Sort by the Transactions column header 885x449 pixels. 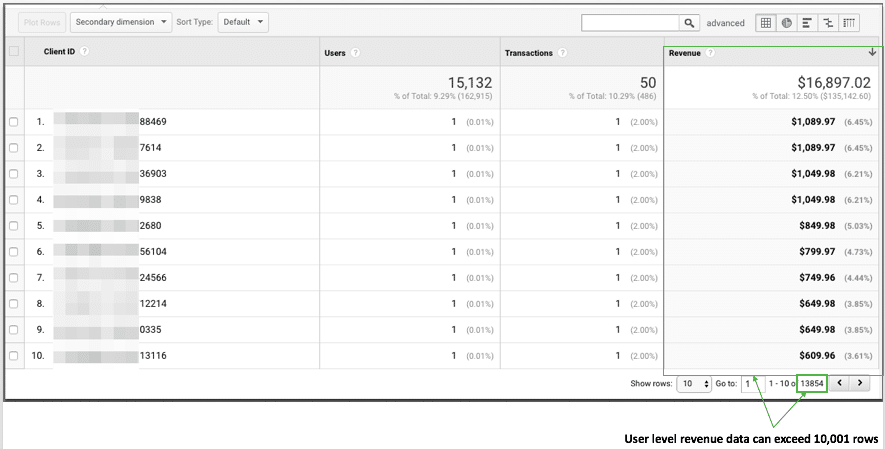click(x=528, y=53)
